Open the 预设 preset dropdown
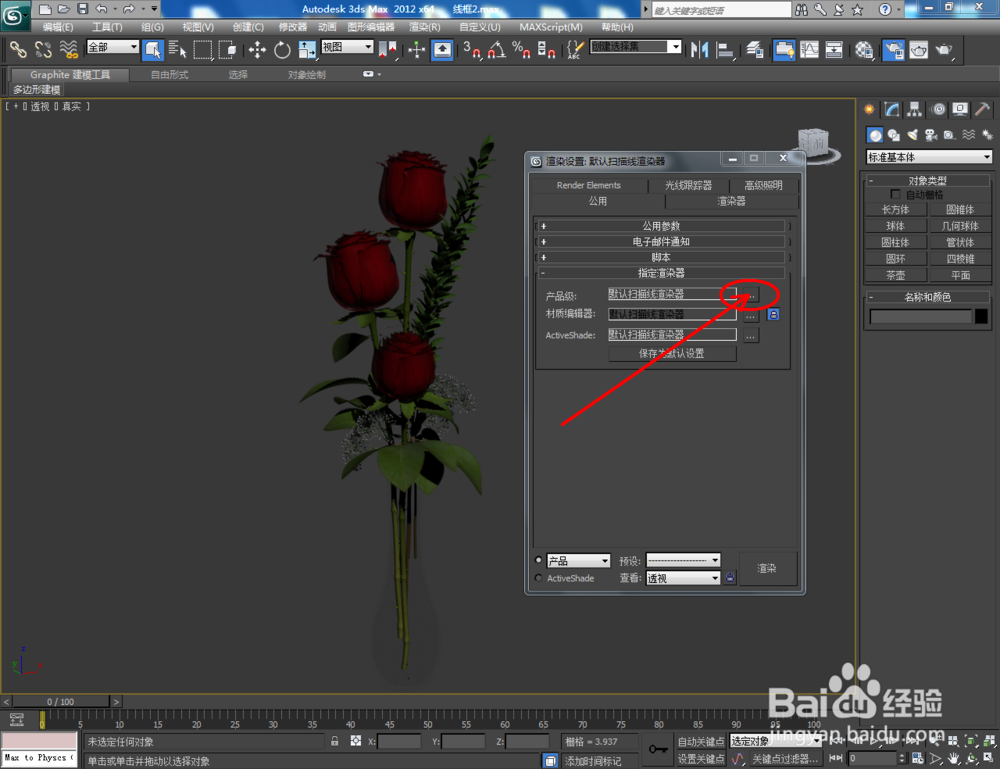This screenshot has width=1000, height=769. [x=683, y=560]
